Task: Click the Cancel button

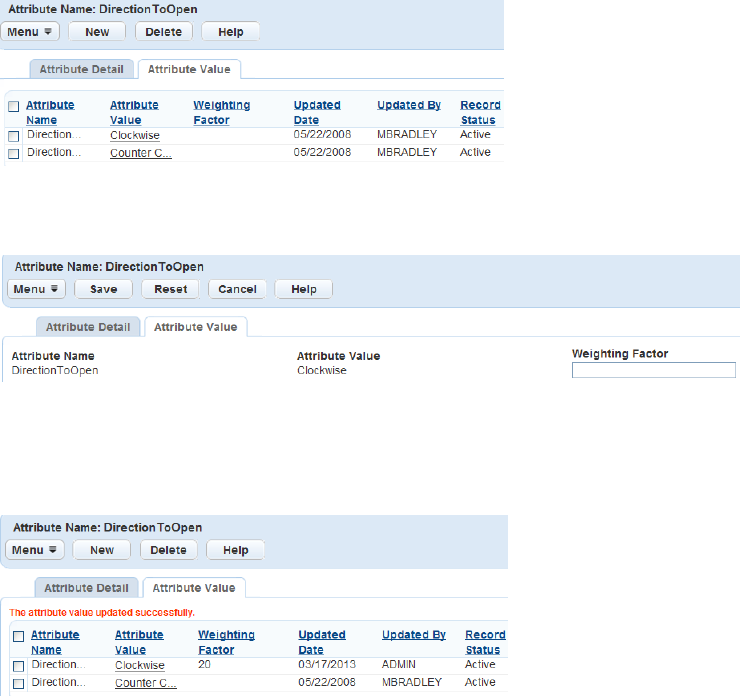Action: click(x=237, y=289)
